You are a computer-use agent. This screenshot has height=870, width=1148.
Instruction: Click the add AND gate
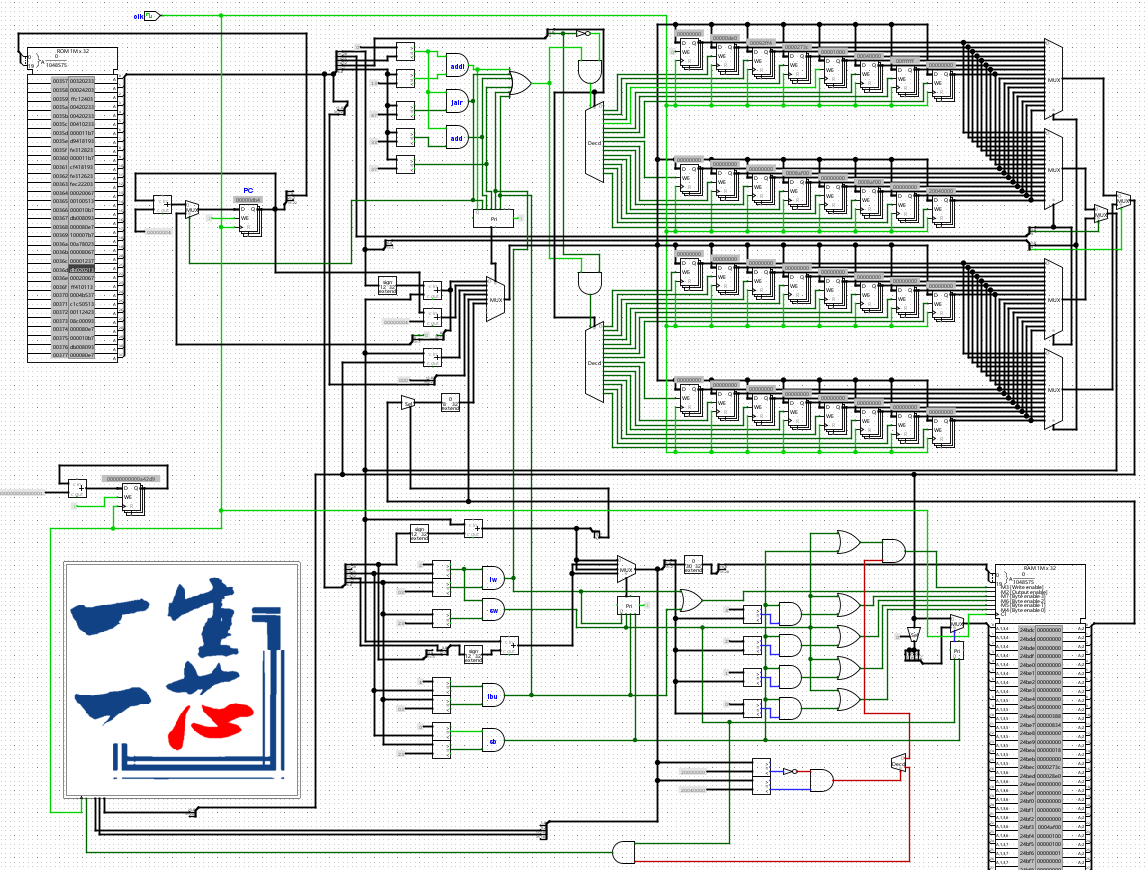pos(457,138)
